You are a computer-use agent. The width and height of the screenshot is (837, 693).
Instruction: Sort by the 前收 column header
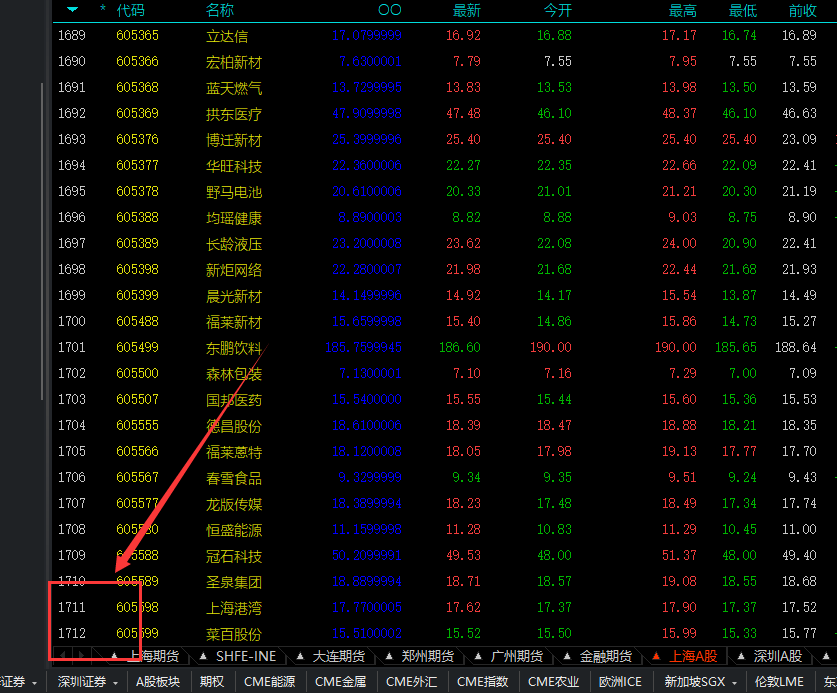point(803,10)
